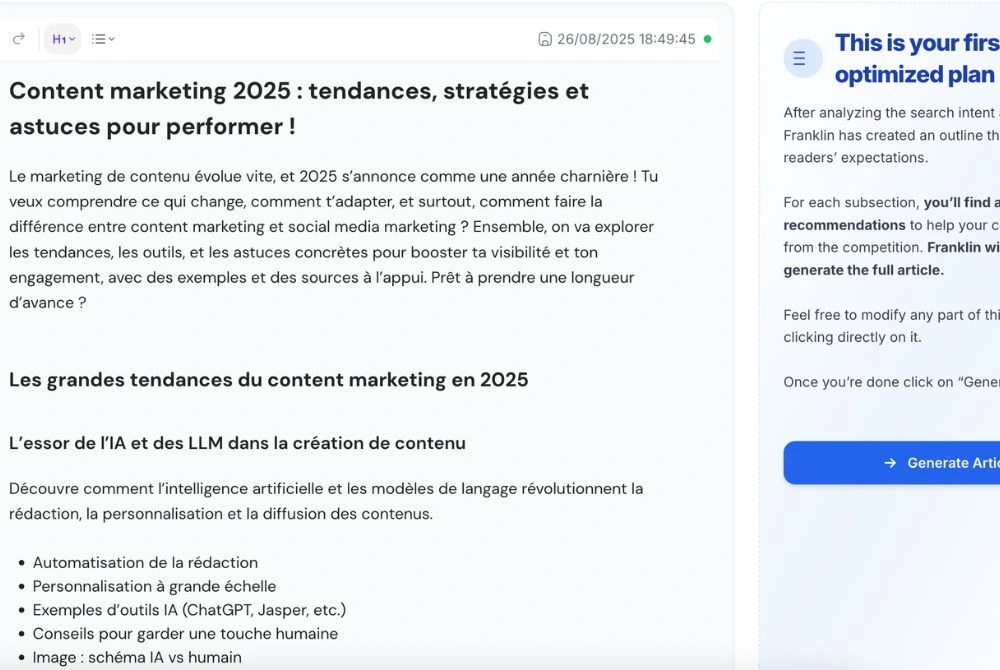The width and height of the screenshot is (1000, 670).
Task: Click the bullet mentioning ChatGPT and Jasper
Action: [189, 610]
